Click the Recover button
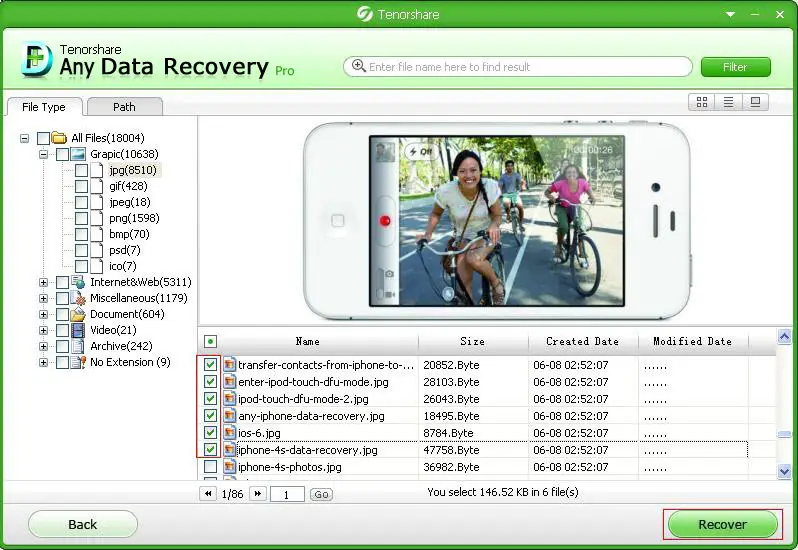The width and height of the screenshot is (798, 550). point(723,524)
